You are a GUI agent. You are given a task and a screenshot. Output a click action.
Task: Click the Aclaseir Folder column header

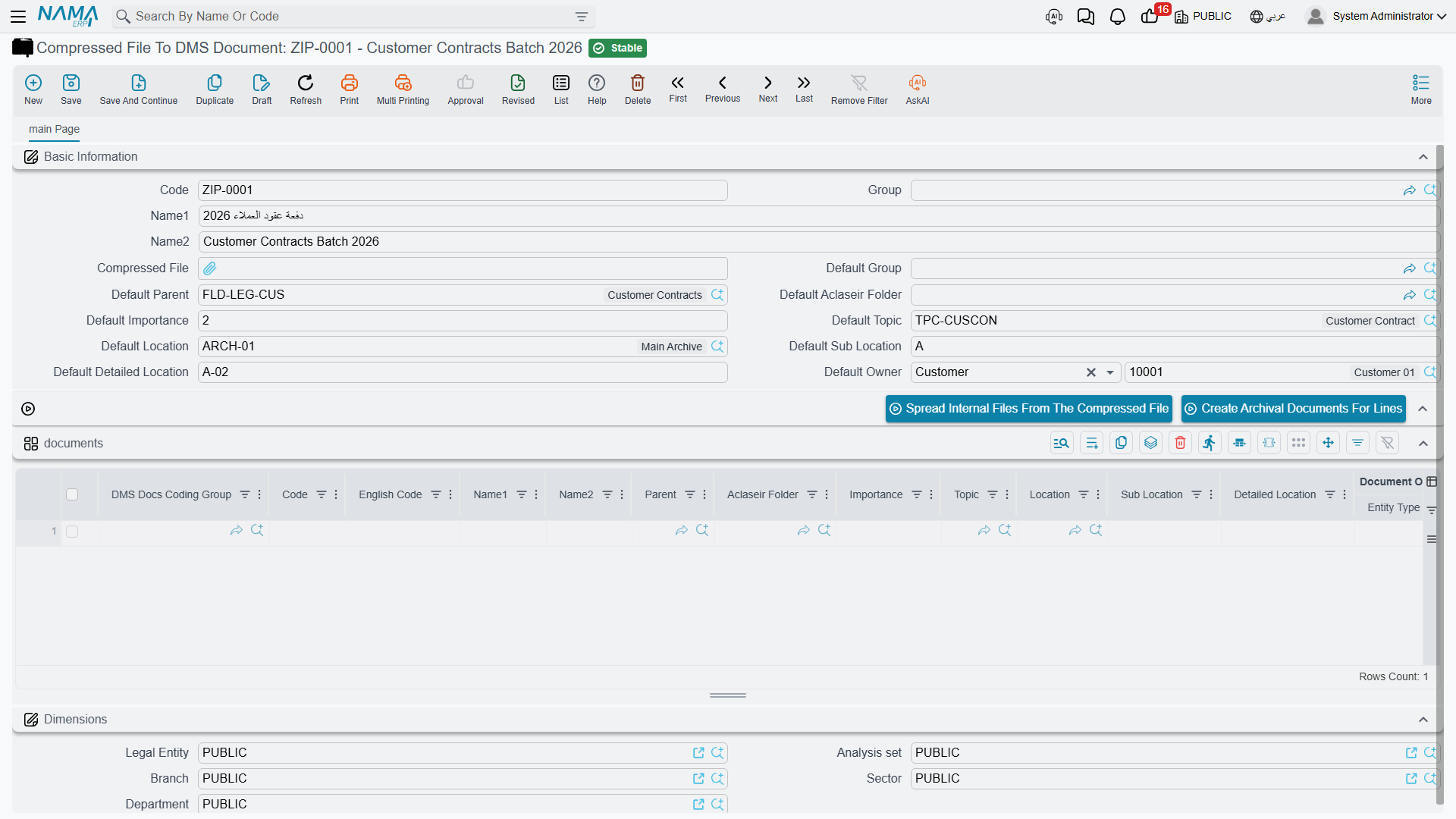pyautogui.click(x=763, y=494)
